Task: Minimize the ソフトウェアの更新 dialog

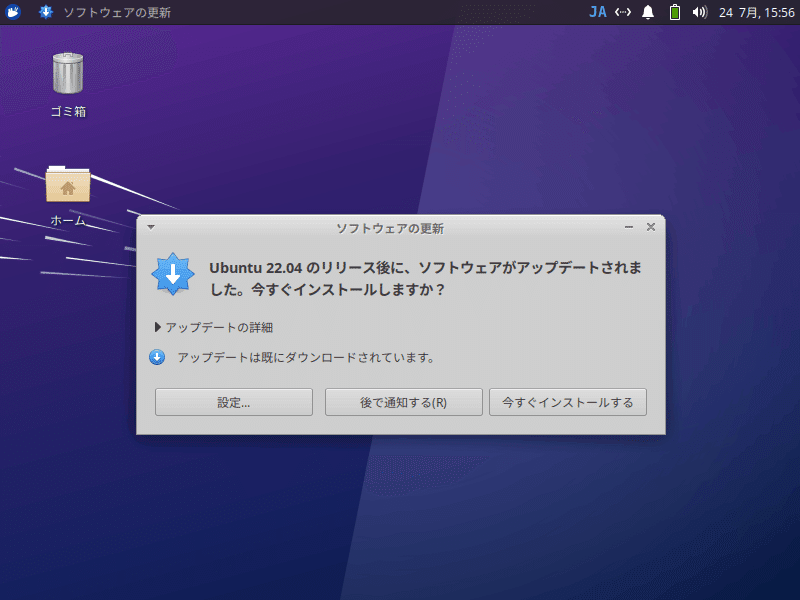Action: 629,227
